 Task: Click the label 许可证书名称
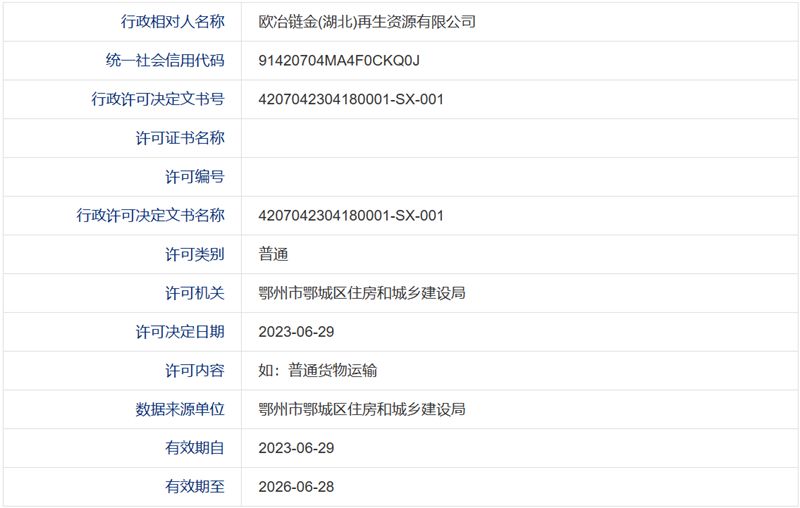[180, 138]
